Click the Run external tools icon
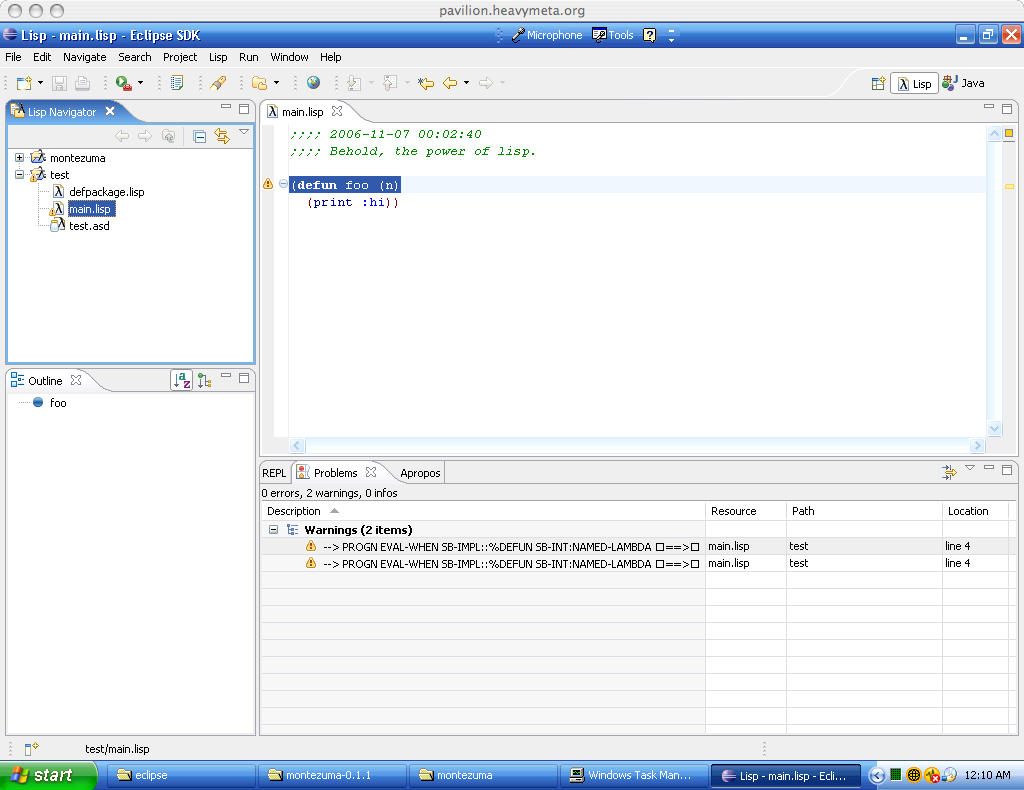The image size is (1024, 790). [123, 83]
